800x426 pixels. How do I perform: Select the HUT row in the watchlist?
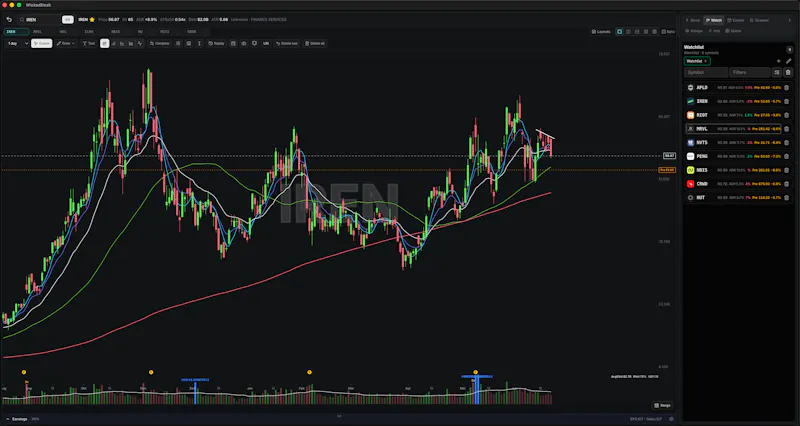(x=738, y=197)
